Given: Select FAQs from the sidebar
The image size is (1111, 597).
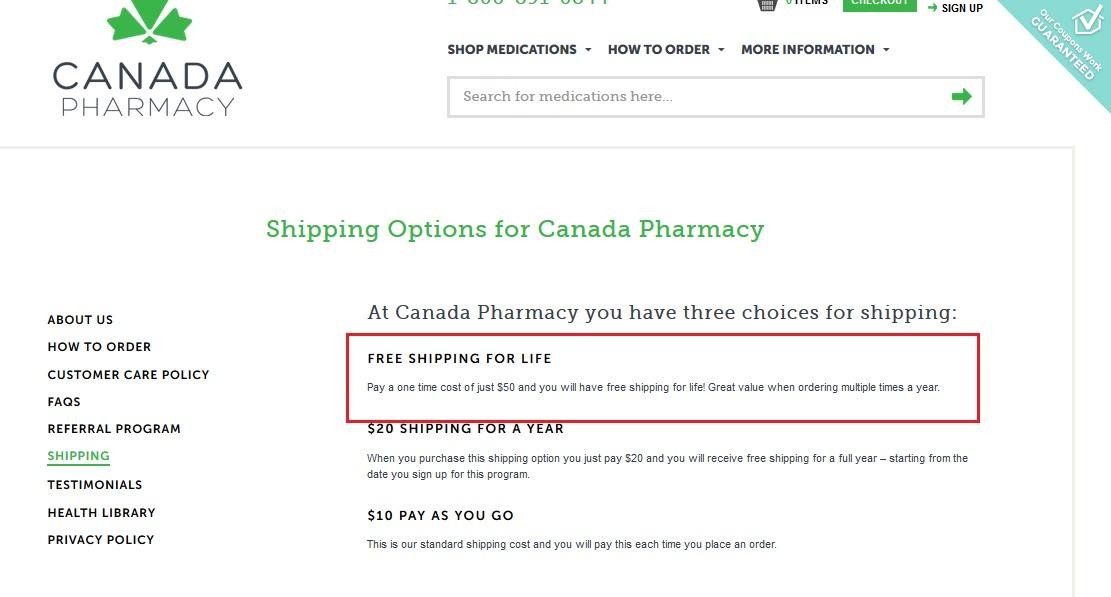Looking at the screenshot, I should [x=64, y=402].
